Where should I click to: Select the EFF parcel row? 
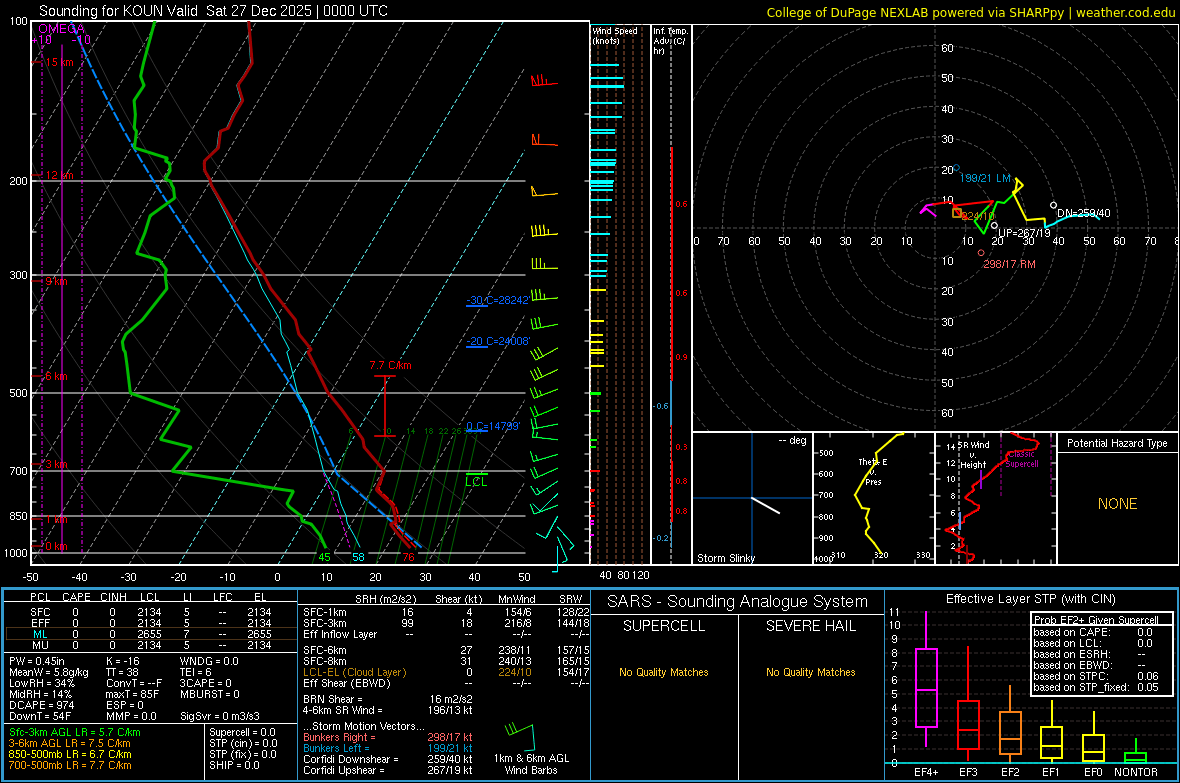150,623
